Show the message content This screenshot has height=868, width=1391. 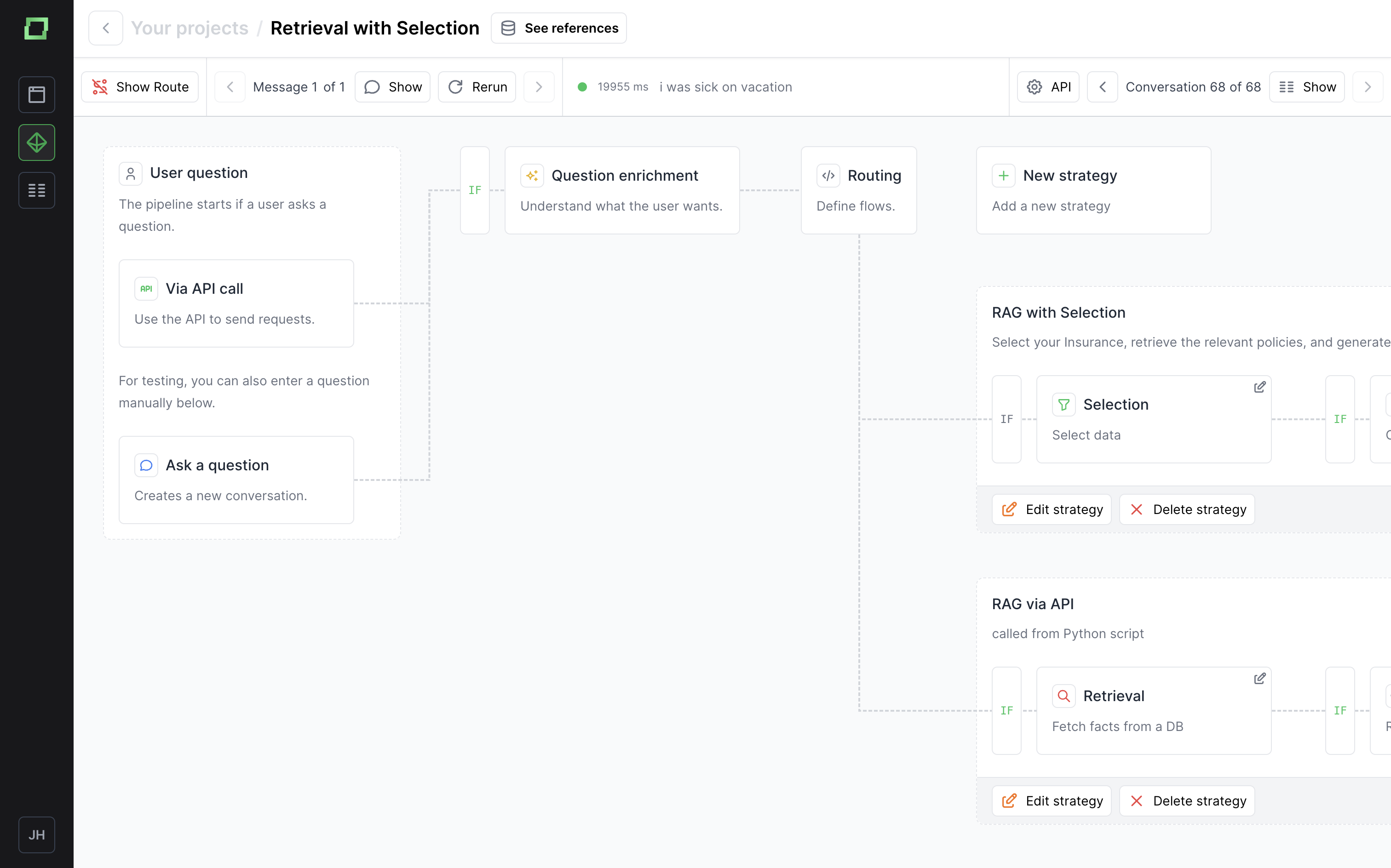click(x=393, y=87)
